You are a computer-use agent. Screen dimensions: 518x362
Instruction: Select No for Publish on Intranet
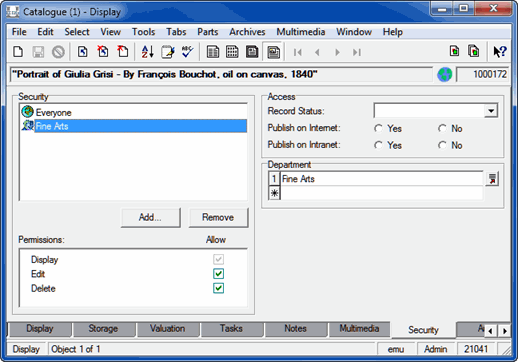(x=442, y=145)
